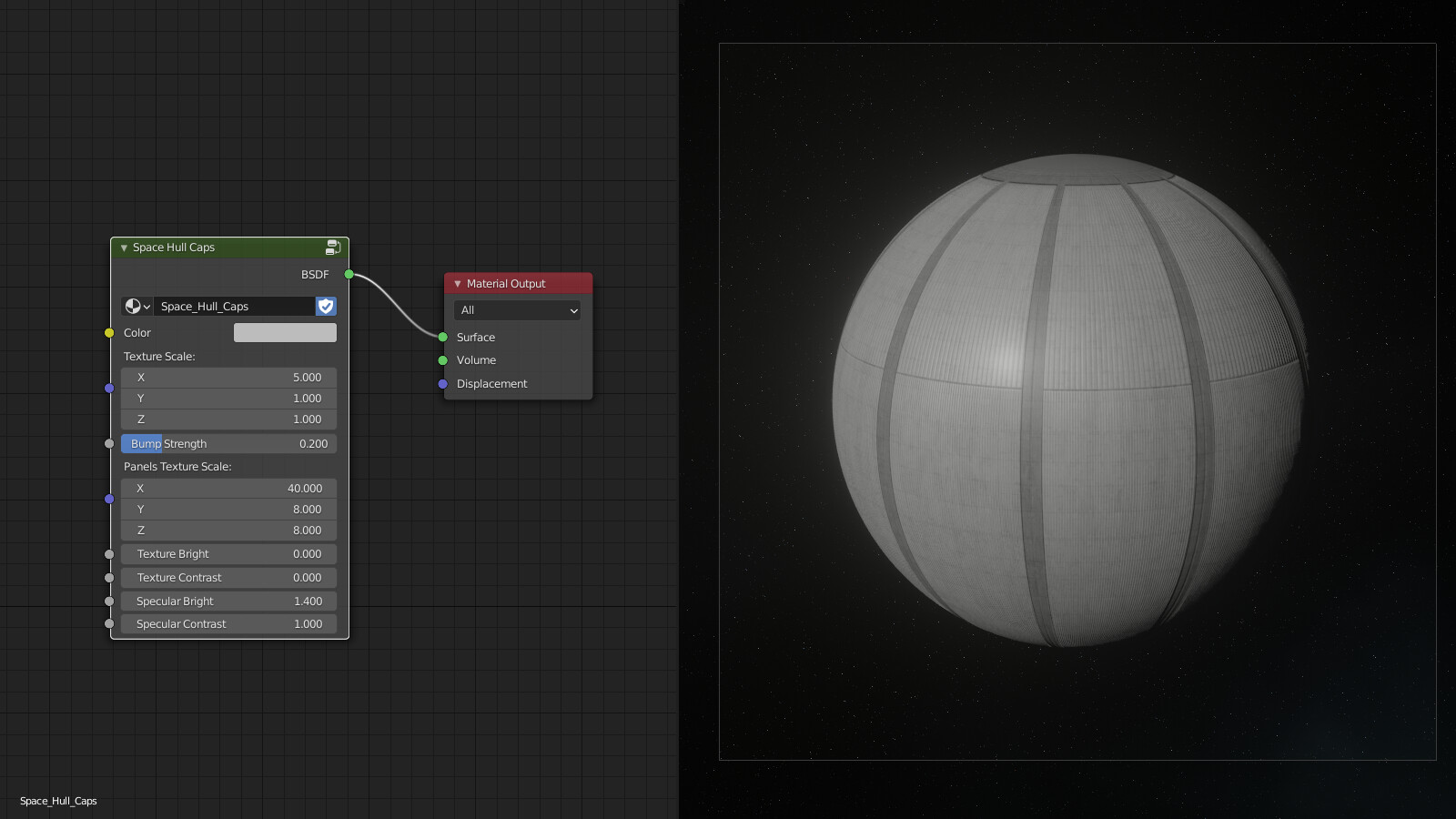Toggle the fake user shield for Space_Hull_Caps
The image size is (1456, 819).
(325, 306)
